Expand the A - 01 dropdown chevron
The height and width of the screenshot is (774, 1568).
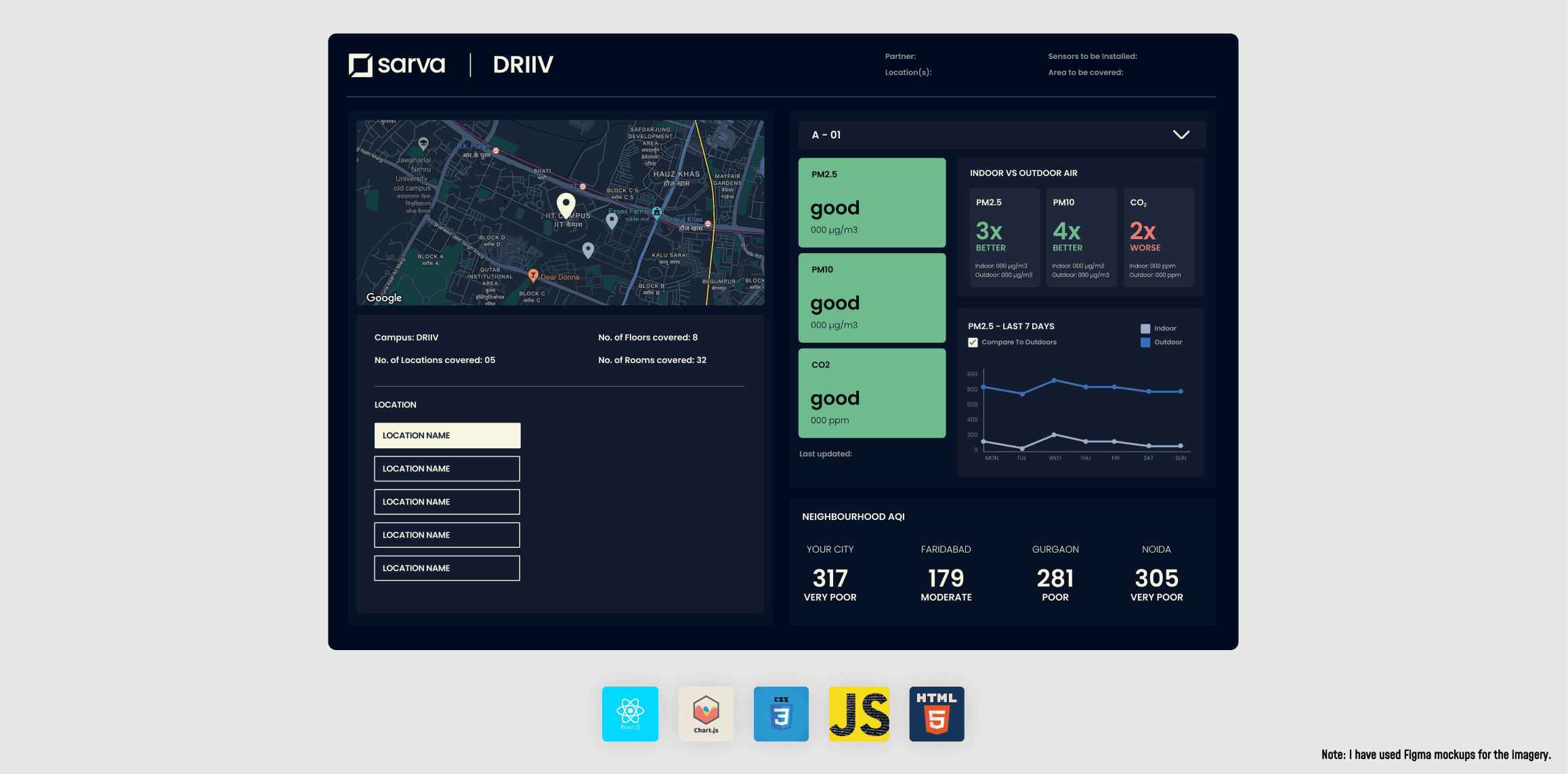[1181, 135]
